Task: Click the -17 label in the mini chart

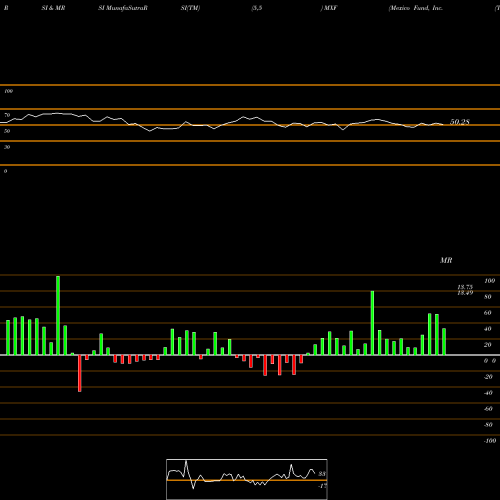Action: (x=322, y=486)
